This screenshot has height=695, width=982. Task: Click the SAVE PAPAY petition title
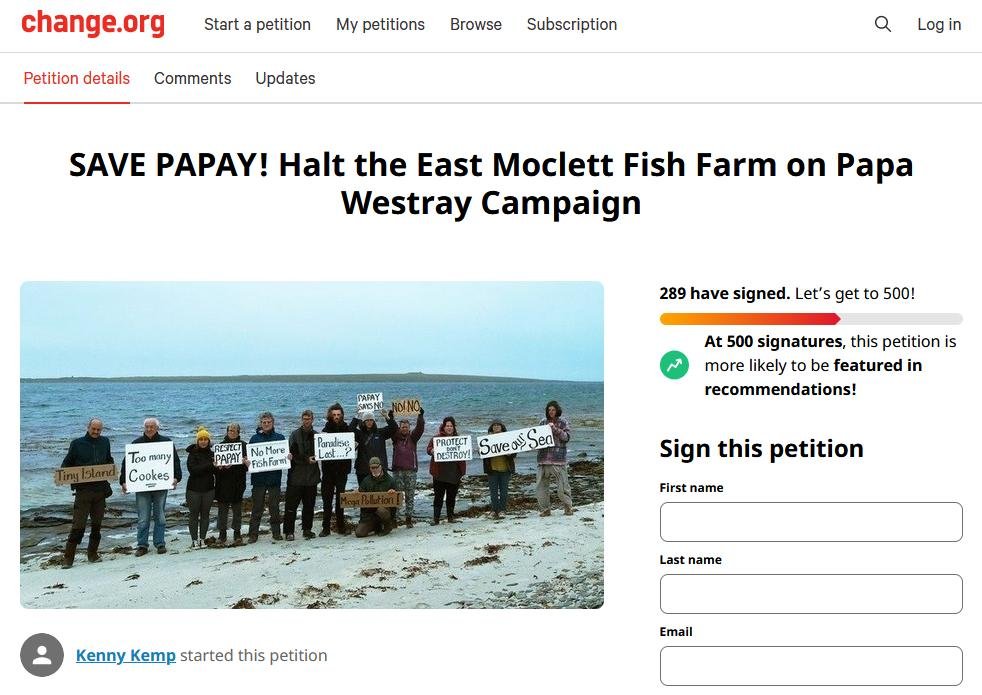[490, 183]
